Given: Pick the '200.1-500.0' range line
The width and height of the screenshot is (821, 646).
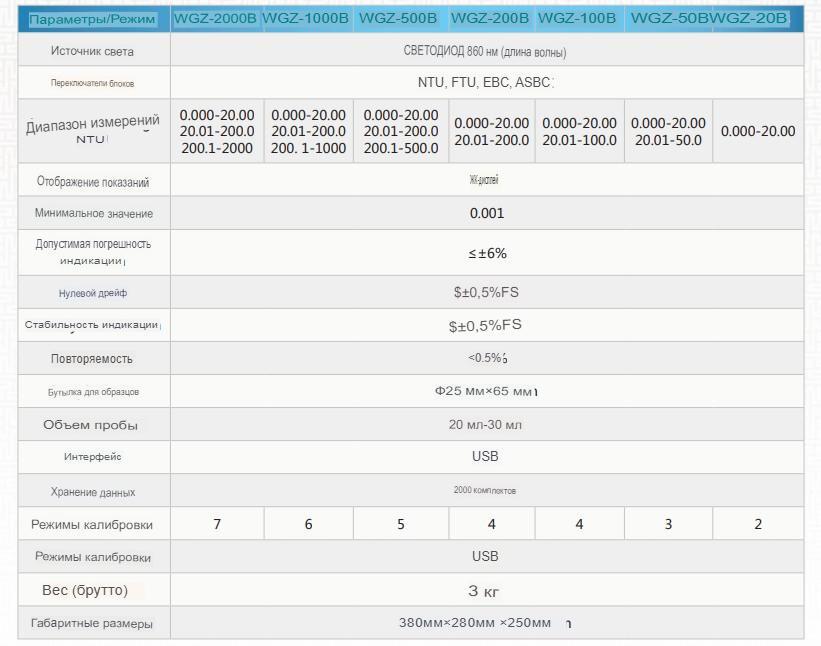Looking at the screenshot, I should click(401, 148).
